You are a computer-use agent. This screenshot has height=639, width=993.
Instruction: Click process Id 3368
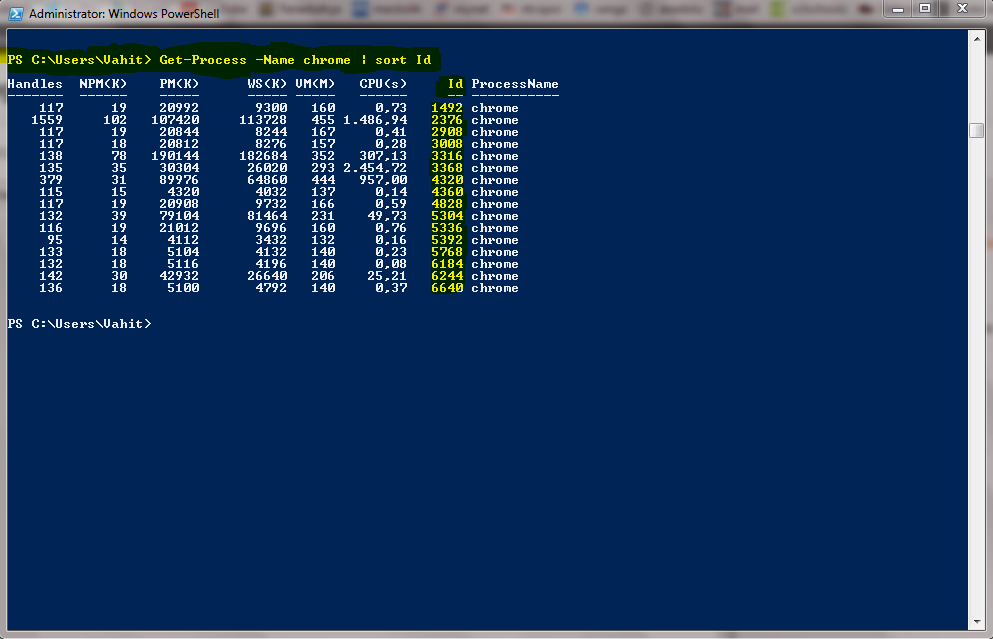click(447, 168)
